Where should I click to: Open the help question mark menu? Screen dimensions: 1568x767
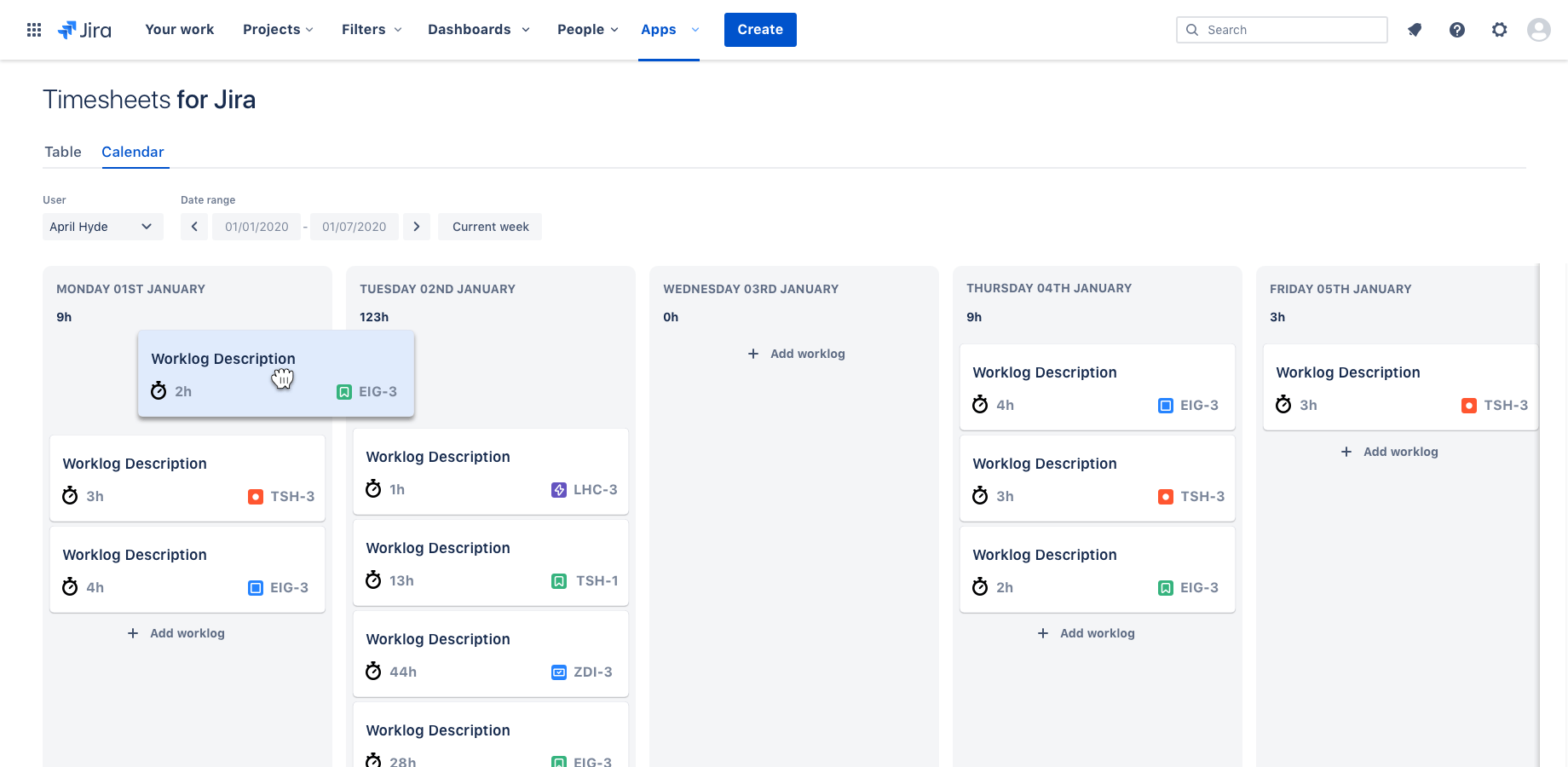(1457, 30)
